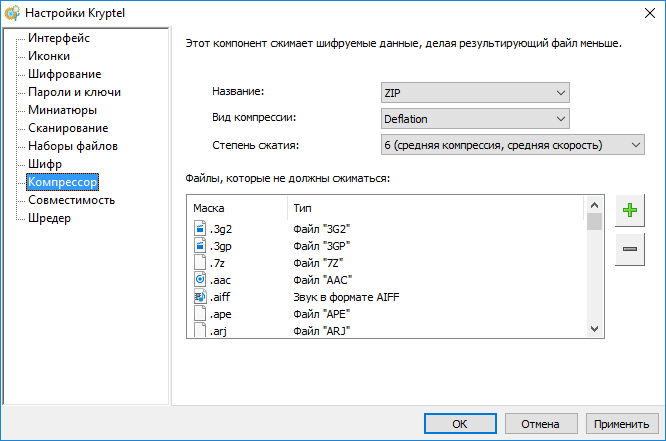This screenshot has height=441, width=666.
Task: Click the file list scrollbar down arrow
Action: [x=594, y=328]
